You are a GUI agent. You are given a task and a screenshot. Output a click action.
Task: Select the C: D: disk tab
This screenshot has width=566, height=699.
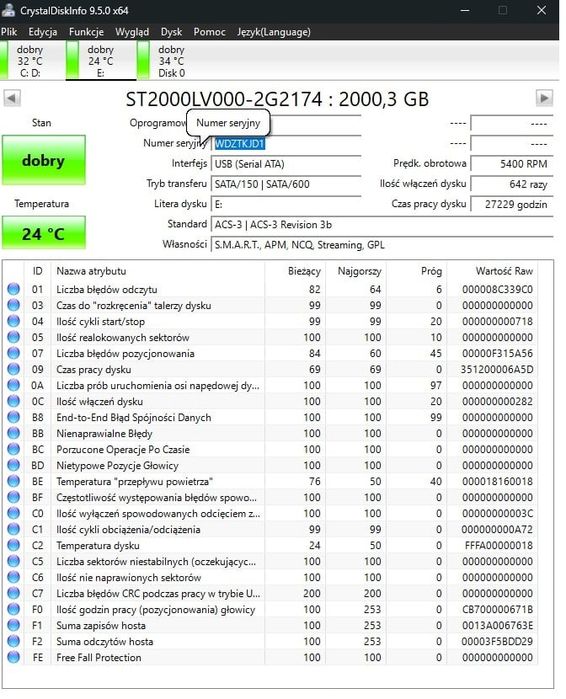pyautogui.click(x=31, y=61)
